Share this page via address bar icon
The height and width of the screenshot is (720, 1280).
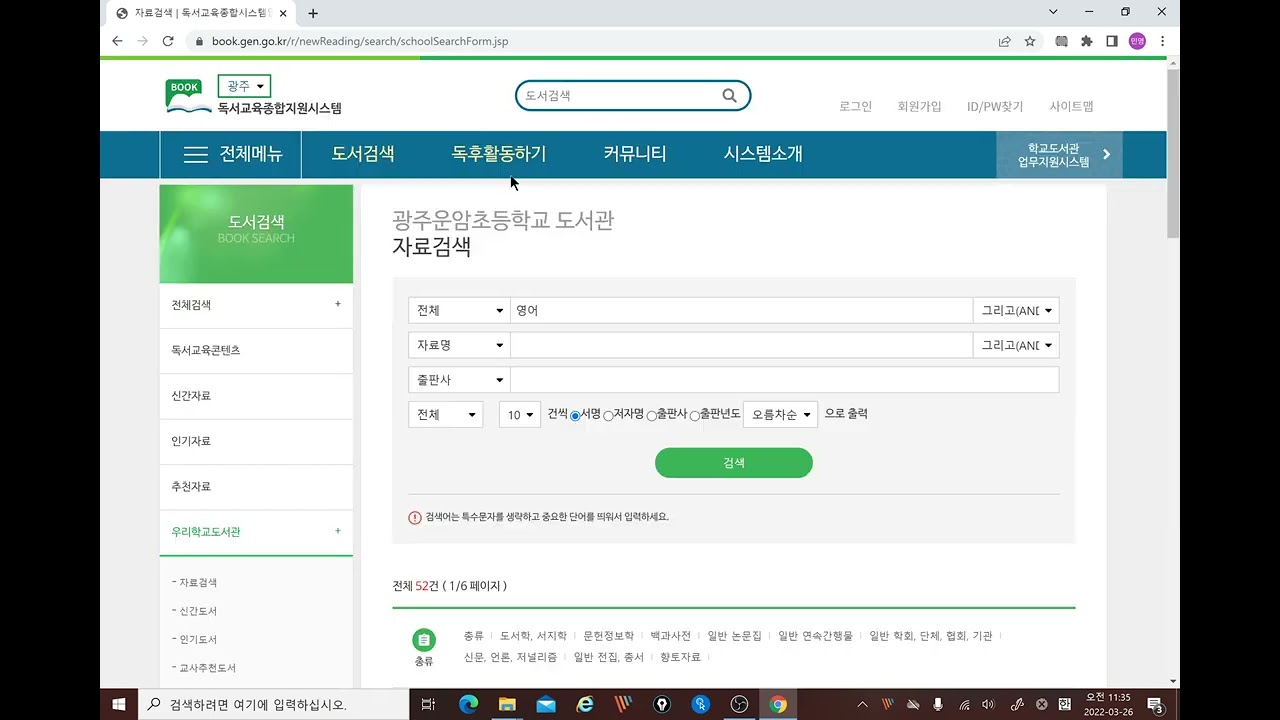1004,41
